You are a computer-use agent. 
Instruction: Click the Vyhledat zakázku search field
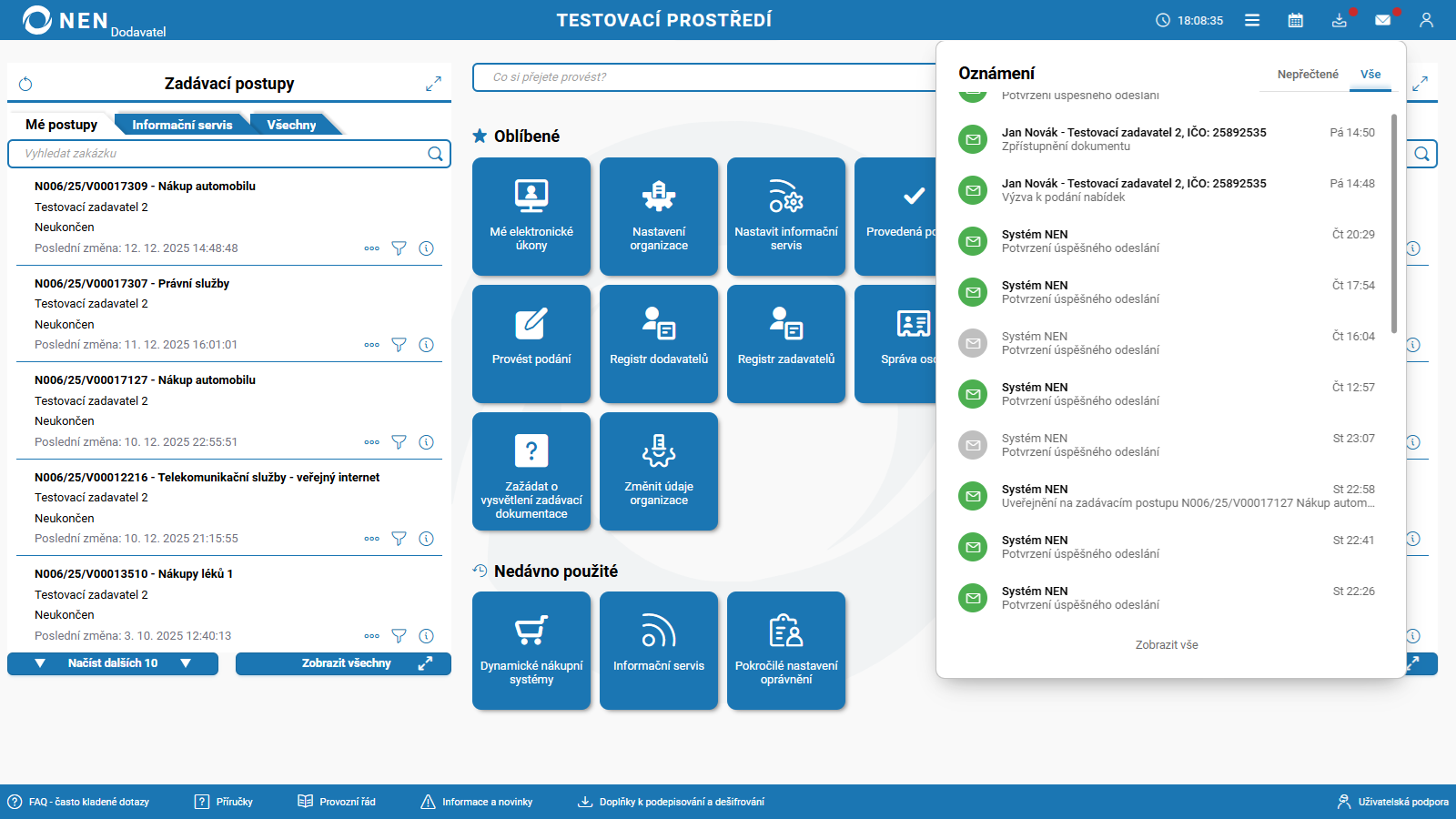point(218,154)
